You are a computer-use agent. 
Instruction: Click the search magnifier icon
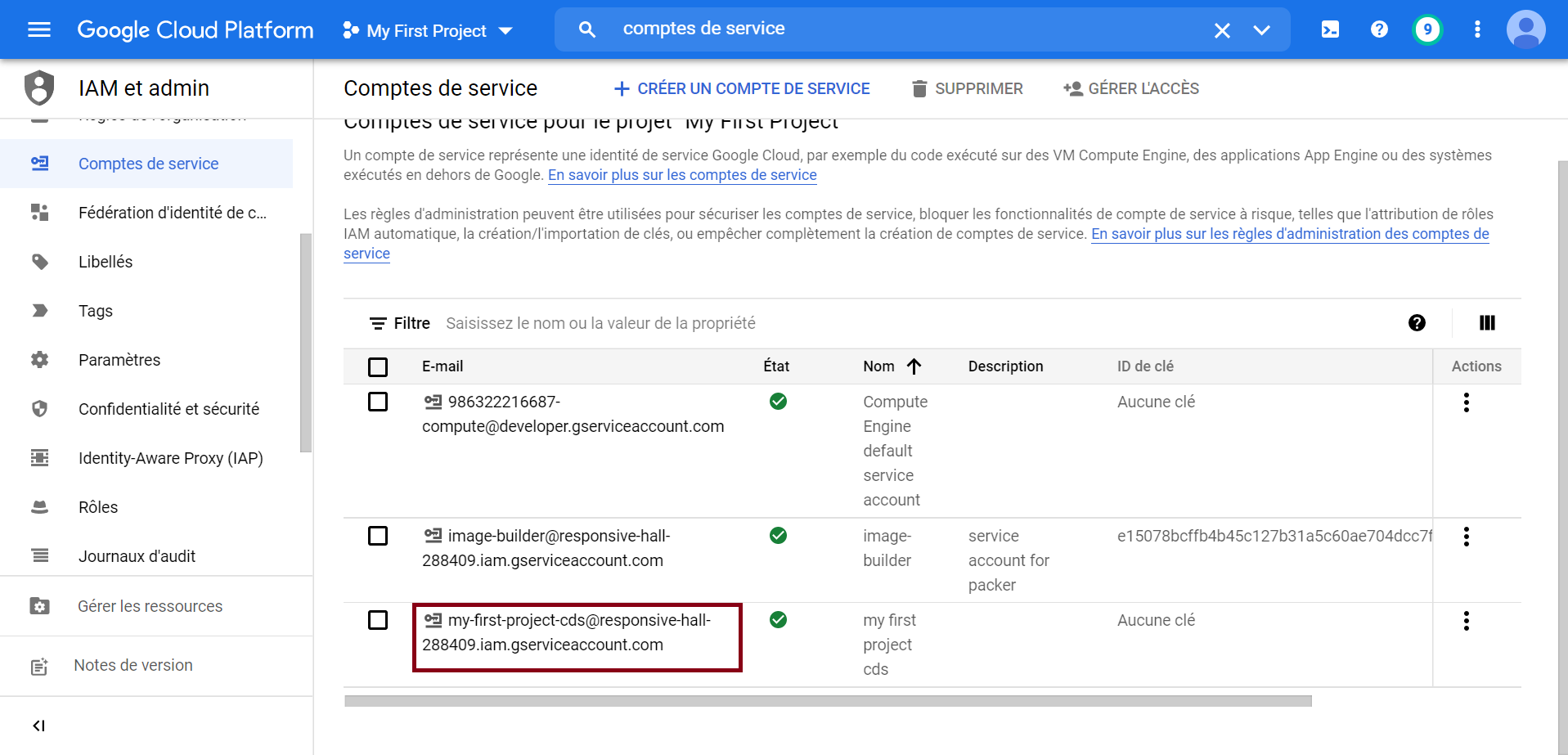(586, 29)
